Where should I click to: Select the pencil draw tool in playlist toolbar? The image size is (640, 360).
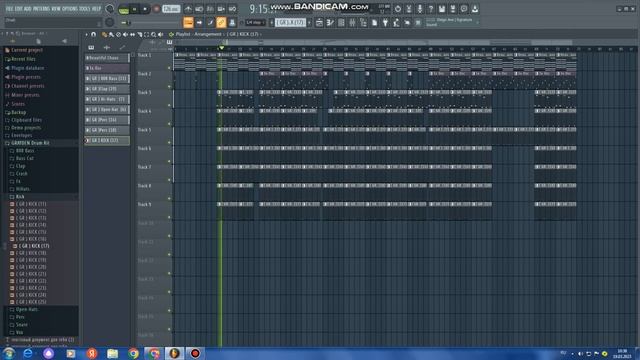click(x=104, y=35)
